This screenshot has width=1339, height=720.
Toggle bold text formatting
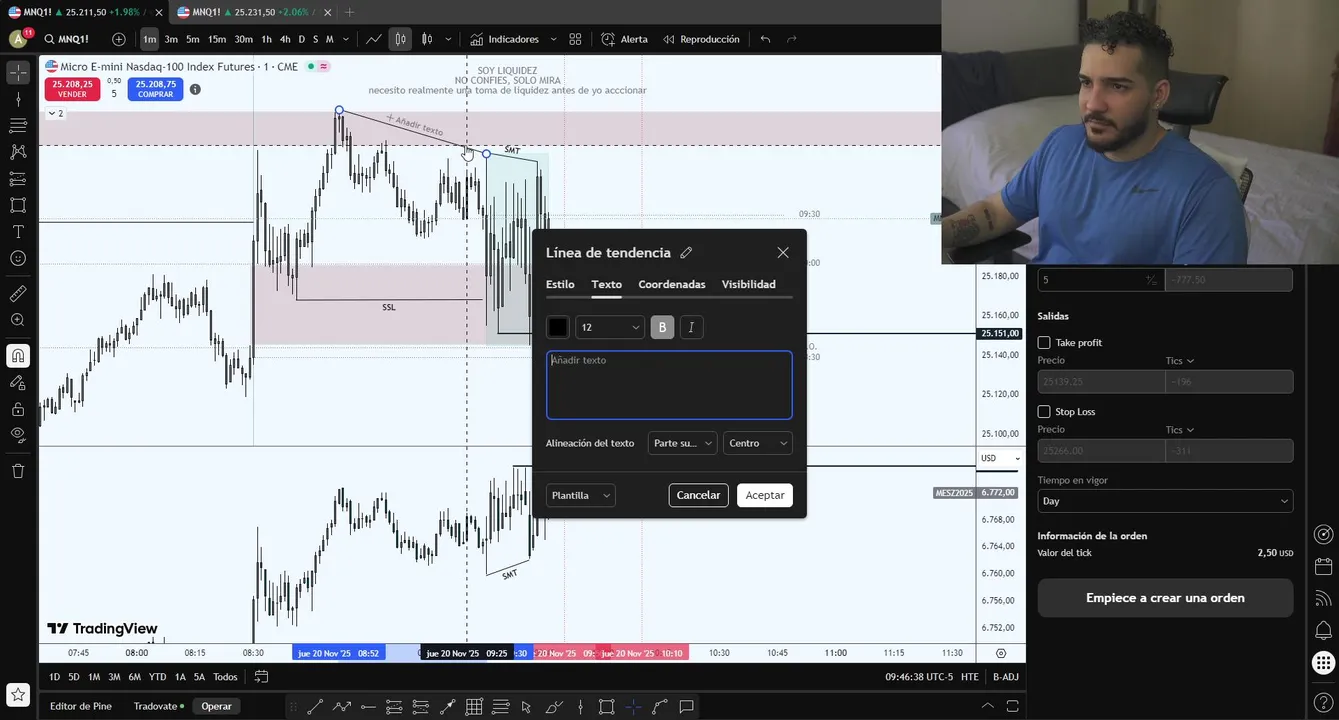[662, 327]
